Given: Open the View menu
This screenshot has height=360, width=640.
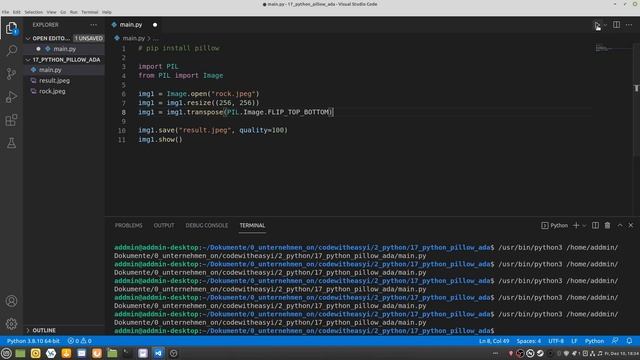Looking at the screenshot, I should point(51,12).
